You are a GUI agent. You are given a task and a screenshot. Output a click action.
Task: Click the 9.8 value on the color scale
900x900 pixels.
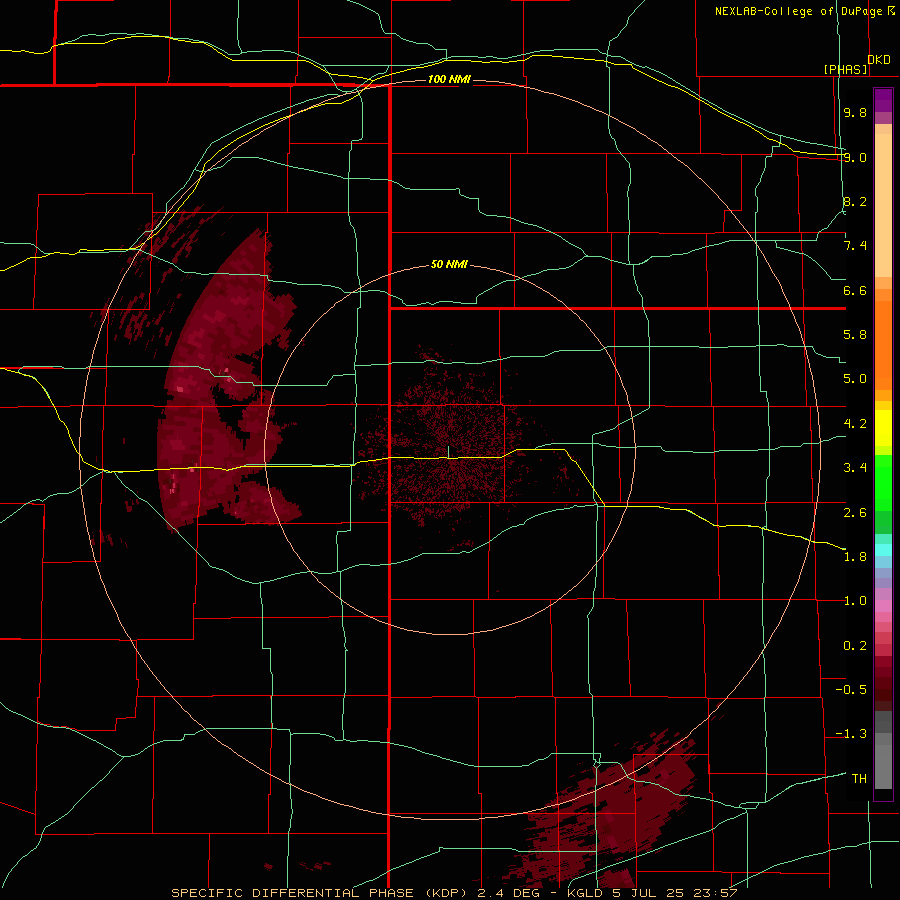pos(855,112)
